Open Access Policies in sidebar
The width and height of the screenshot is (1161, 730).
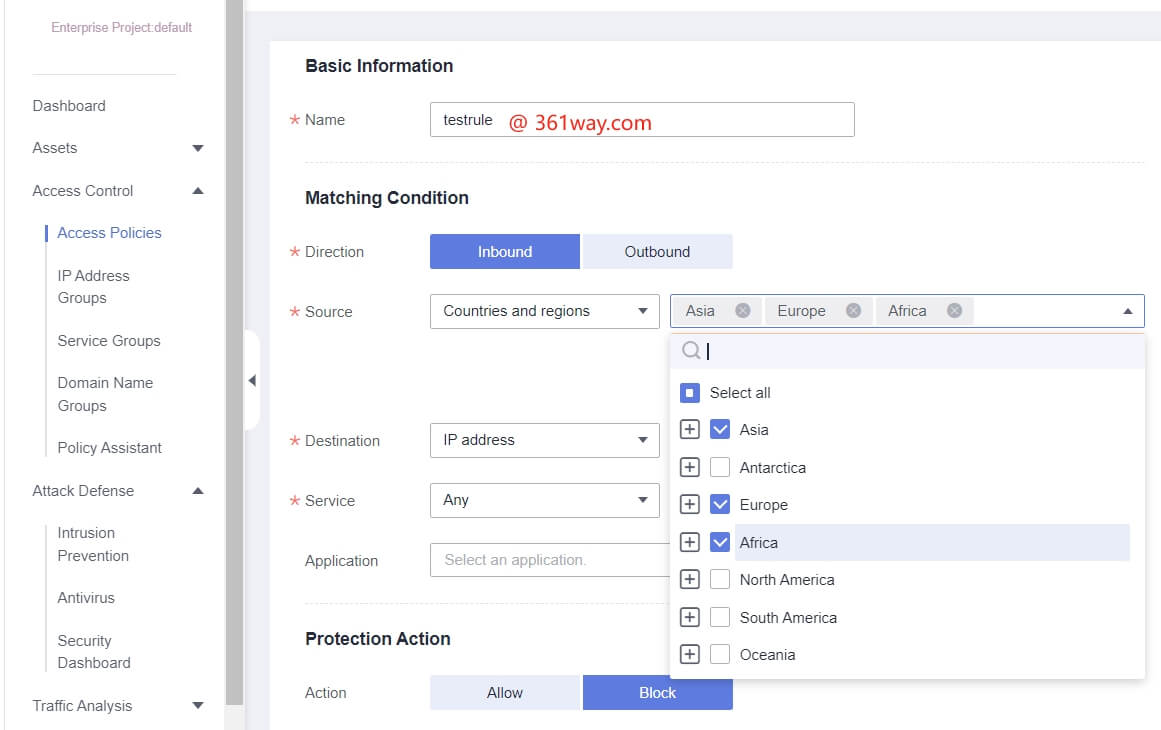tap(109, 233)
